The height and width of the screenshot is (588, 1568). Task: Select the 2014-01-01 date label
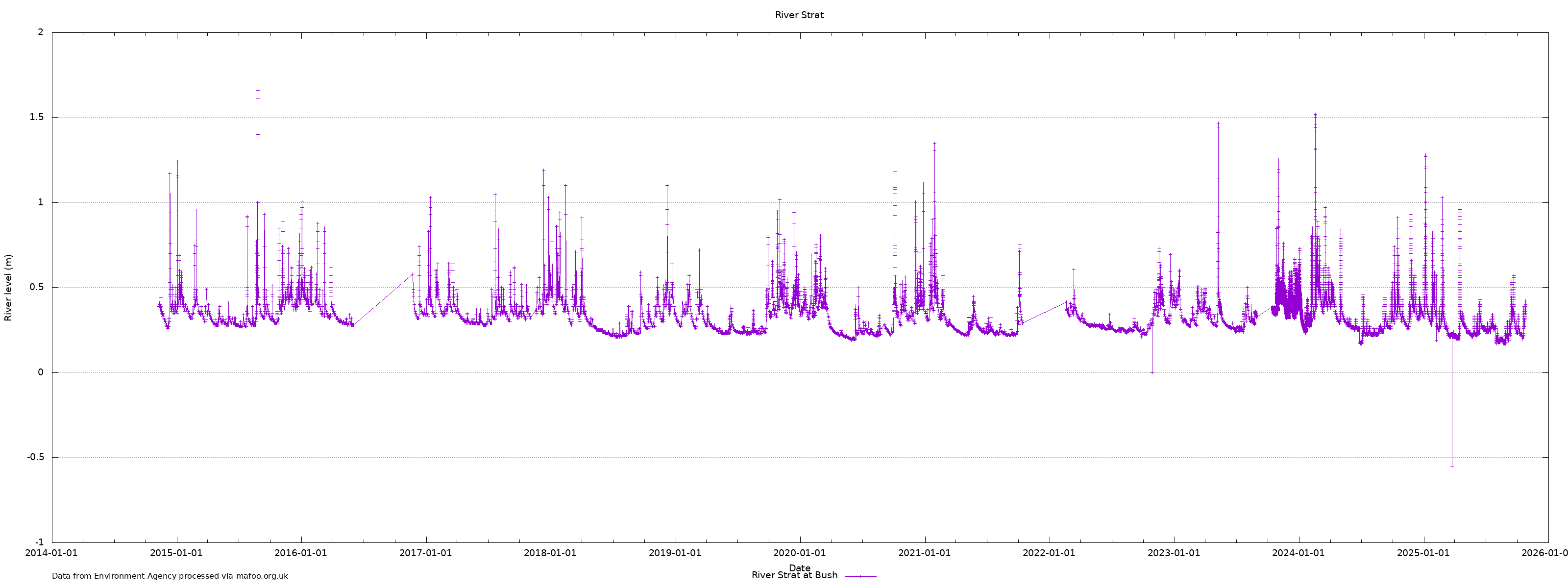click(x=51, y=553)
